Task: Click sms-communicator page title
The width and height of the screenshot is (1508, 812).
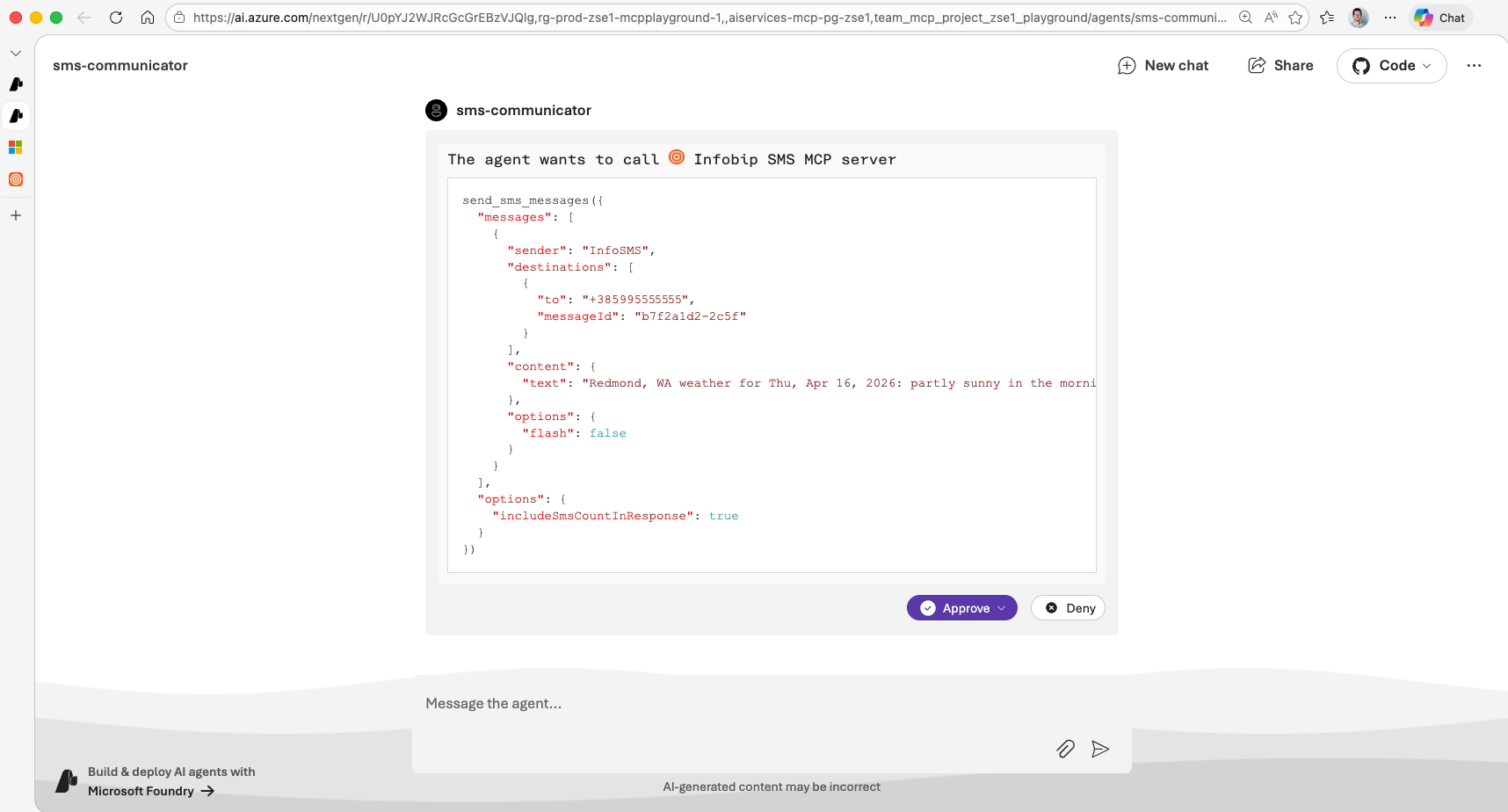Action: coord(120,66)
